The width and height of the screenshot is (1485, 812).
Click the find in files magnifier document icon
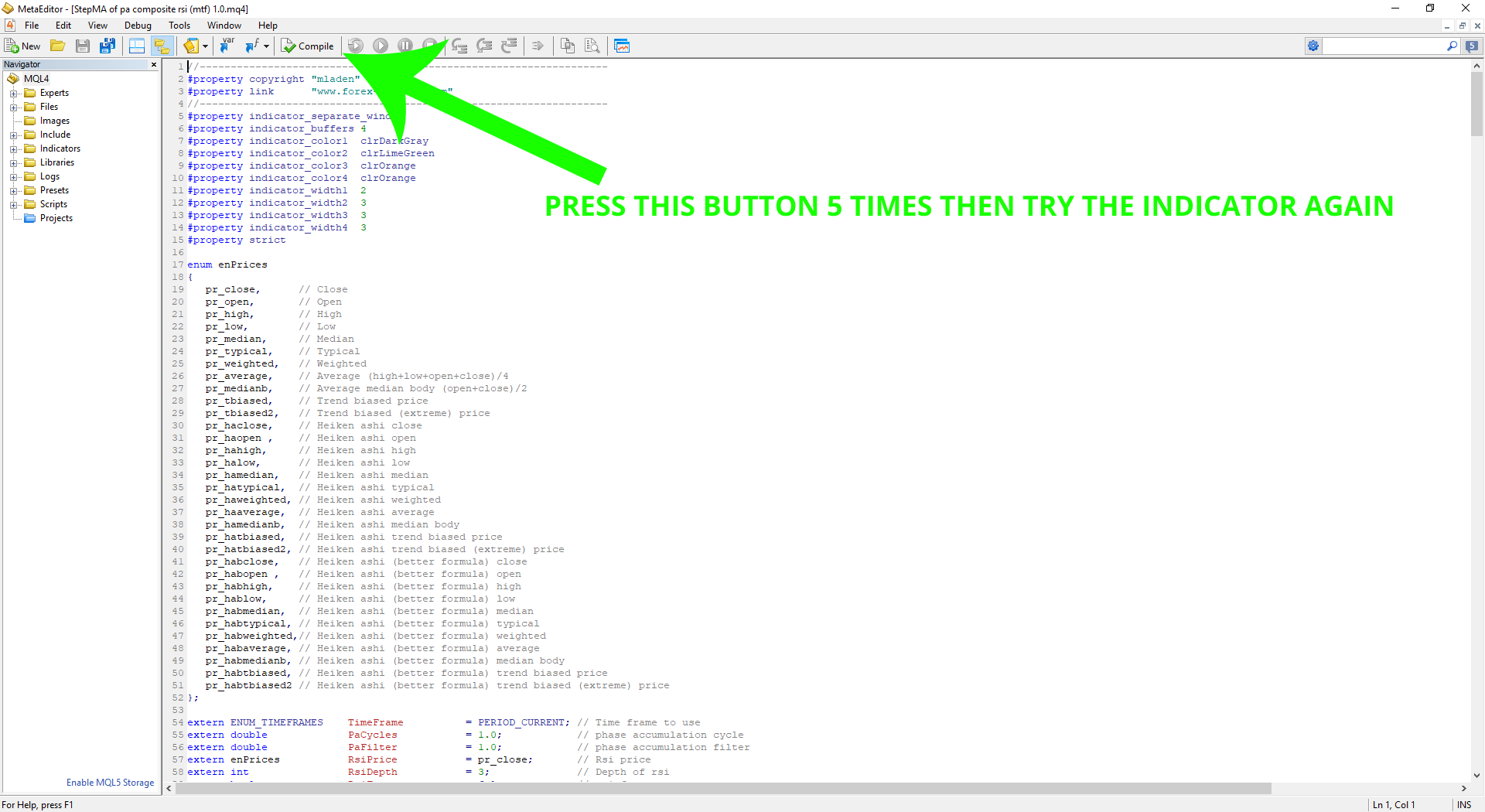[592, 46]
